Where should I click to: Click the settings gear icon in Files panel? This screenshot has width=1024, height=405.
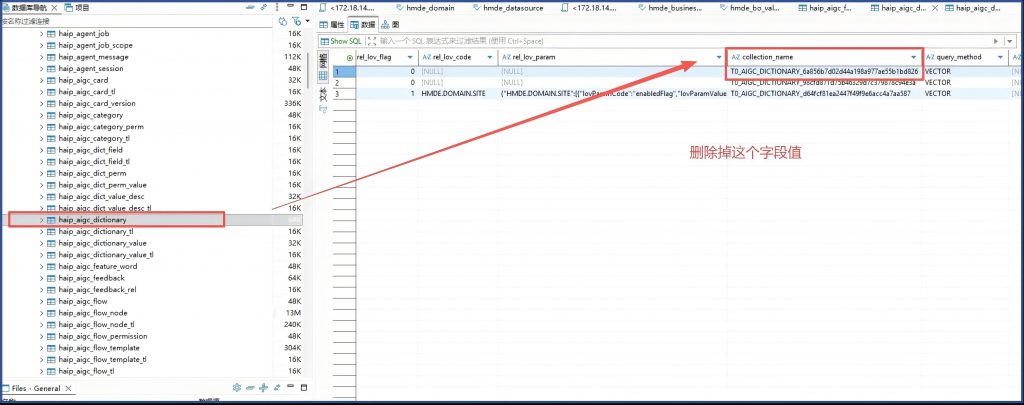[x=236, y=388]
